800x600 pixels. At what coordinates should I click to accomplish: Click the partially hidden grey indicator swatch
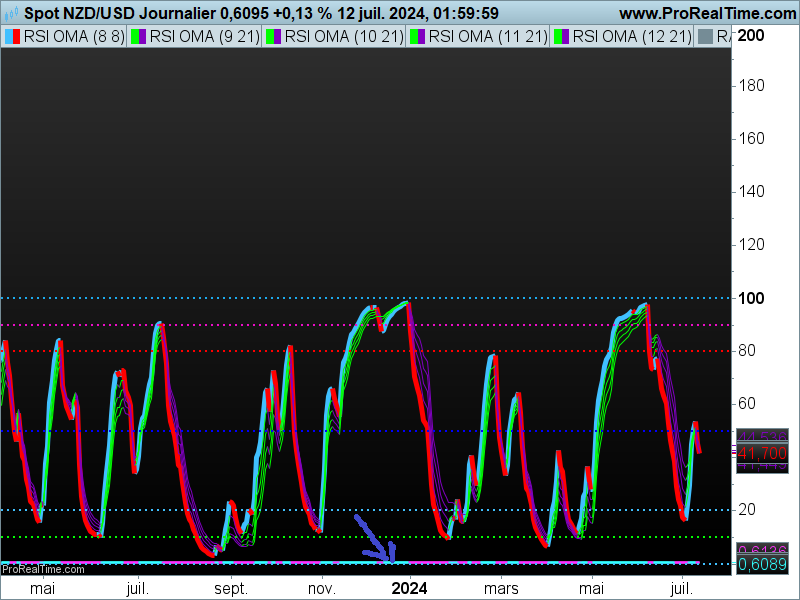[x=705, y=36]
